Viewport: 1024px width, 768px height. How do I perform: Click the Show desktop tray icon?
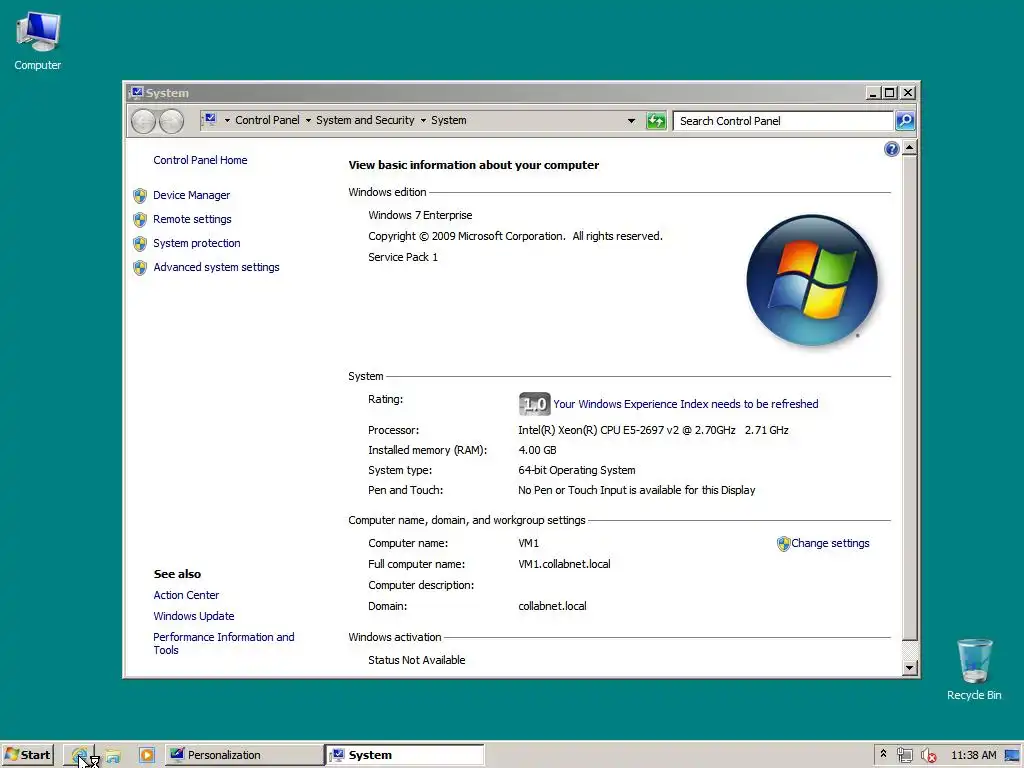point(1012,755)
